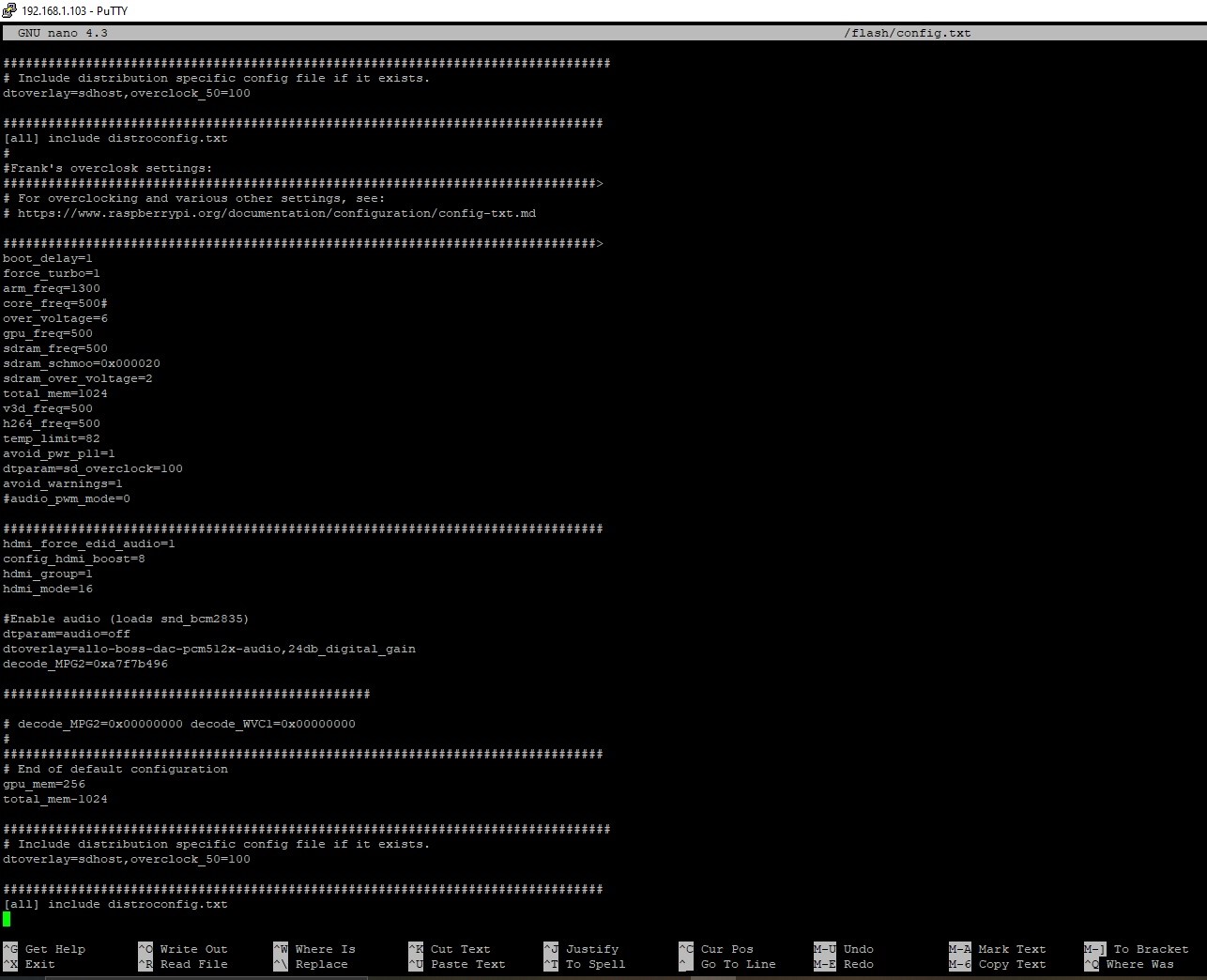Click the raspberrypi.org documentation URL
This screenshot has height=980, width=1207.
point(277,213)
